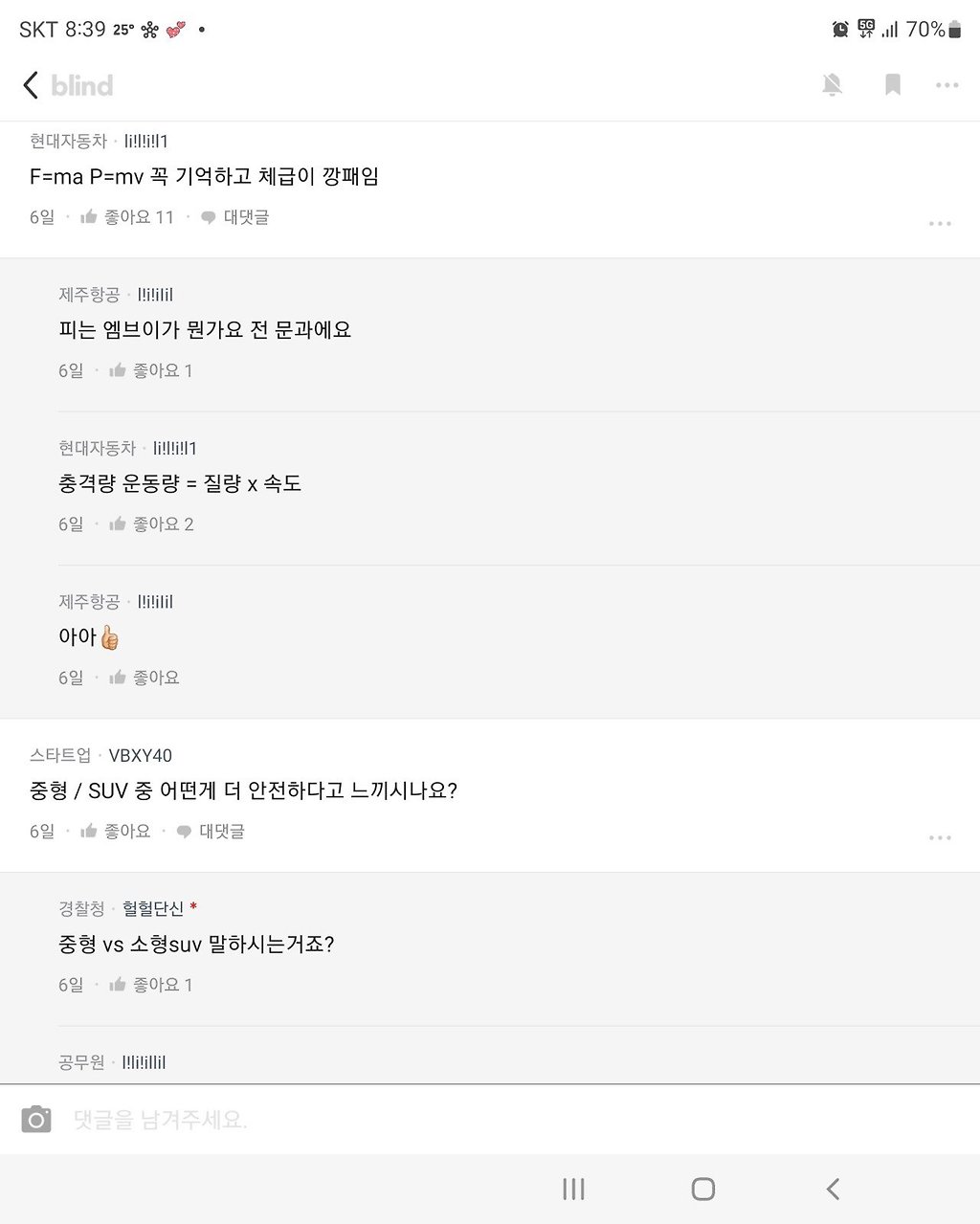Like the 피는 엠브이가 뭔가요 reply

[150, 370]
